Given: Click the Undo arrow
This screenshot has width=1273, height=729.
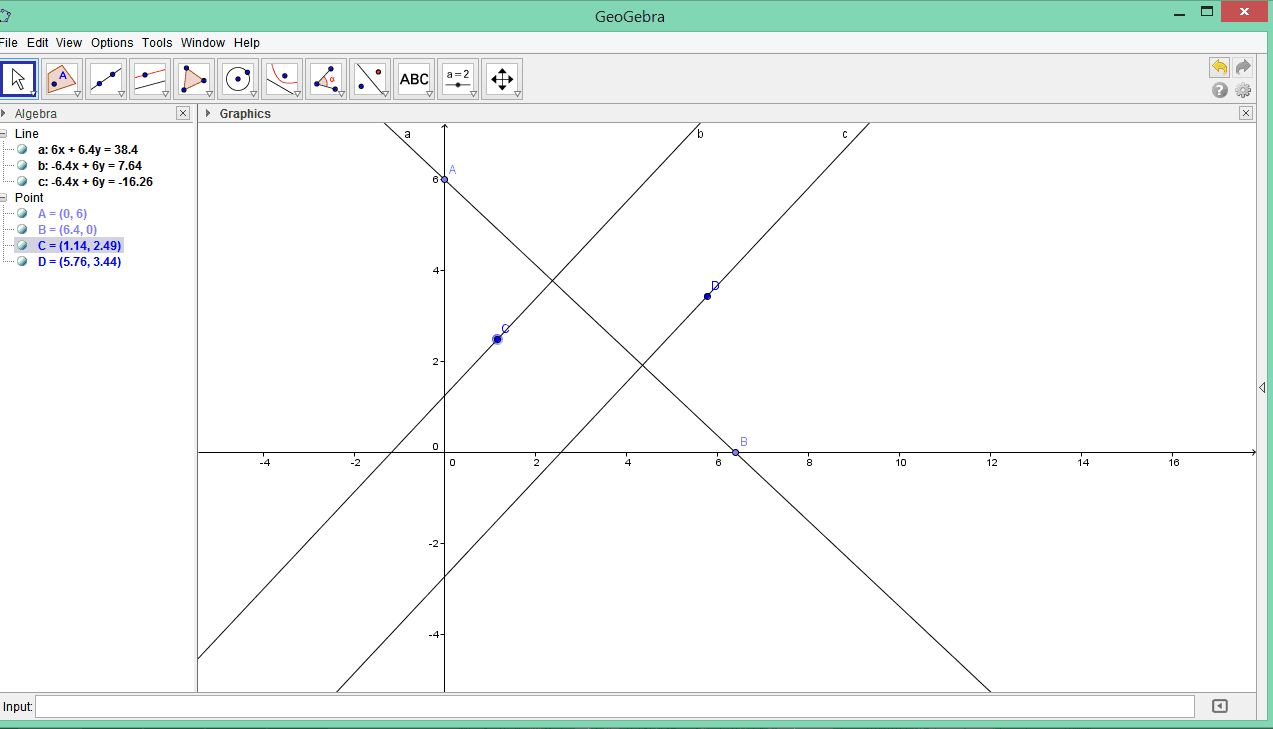Looking at the screenshot, I should tap(1220, 67).
